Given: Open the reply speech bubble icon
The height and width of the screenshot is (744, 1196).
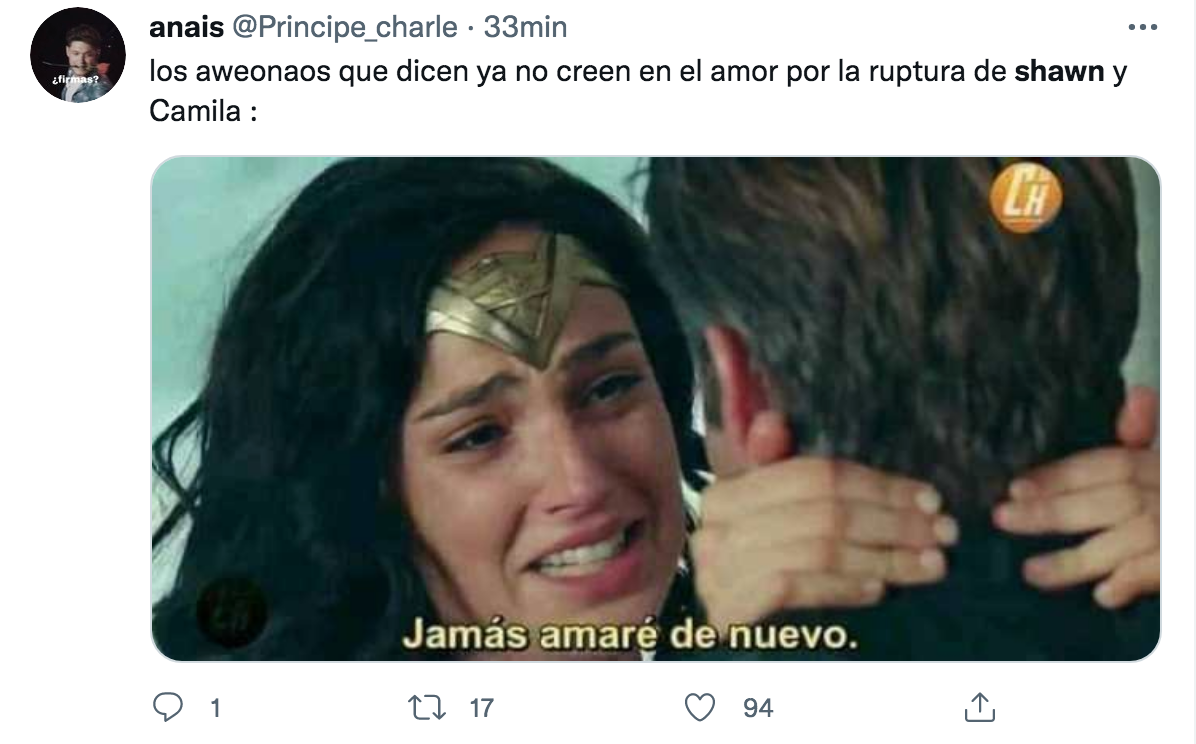Looking at the screenshot, I should pos(168,707).
